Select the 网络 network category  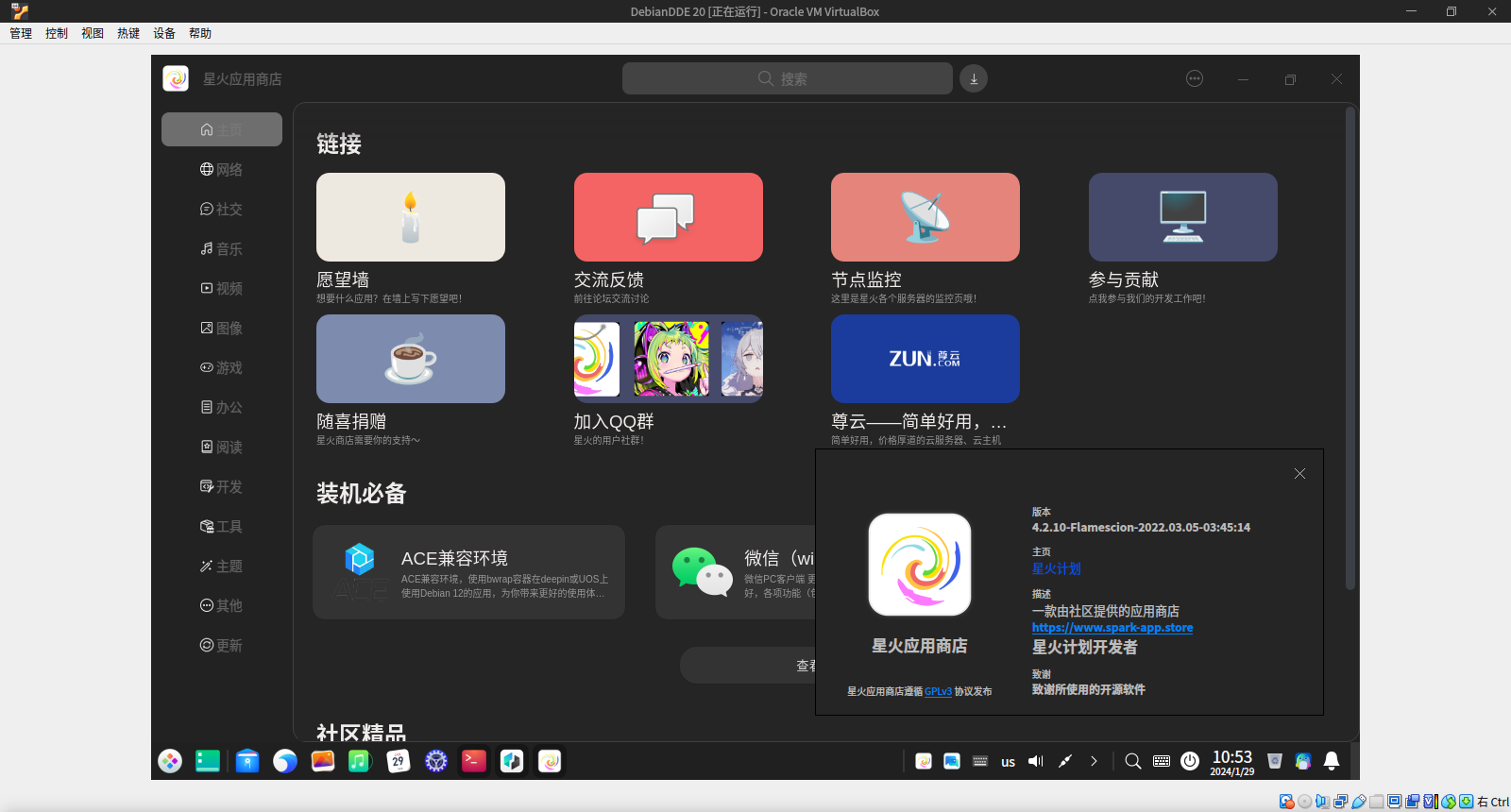(222, 169)
